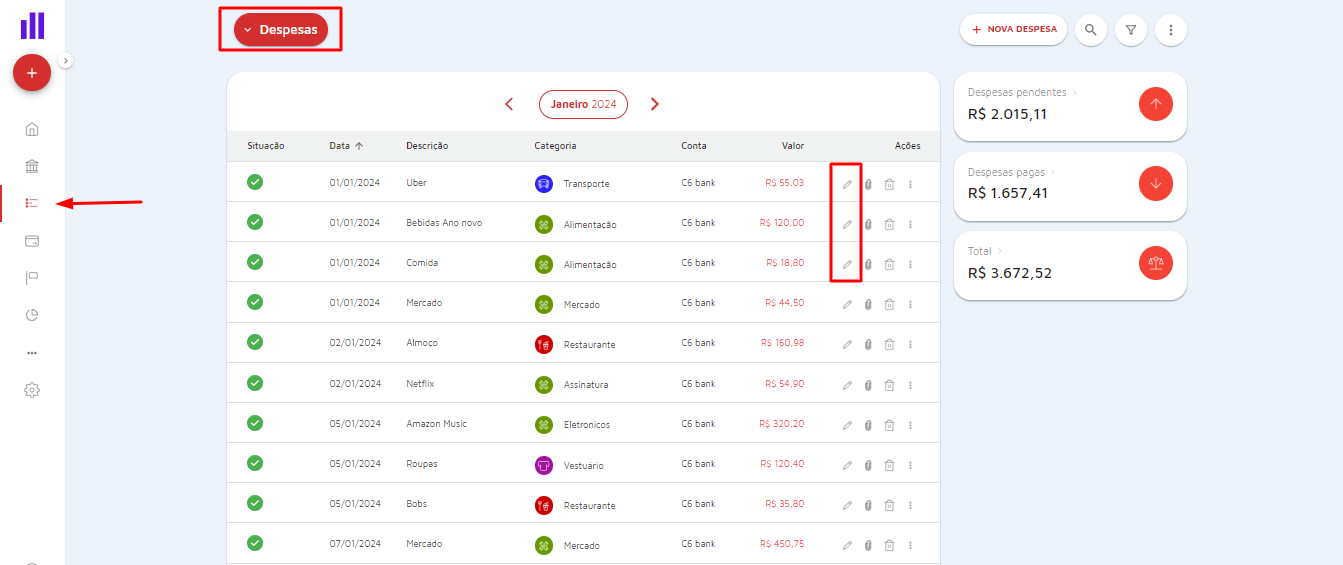Viewport: 1343px width, 565px height.
Task: Sort by Valor column header
Action: (x=793, y=146)
